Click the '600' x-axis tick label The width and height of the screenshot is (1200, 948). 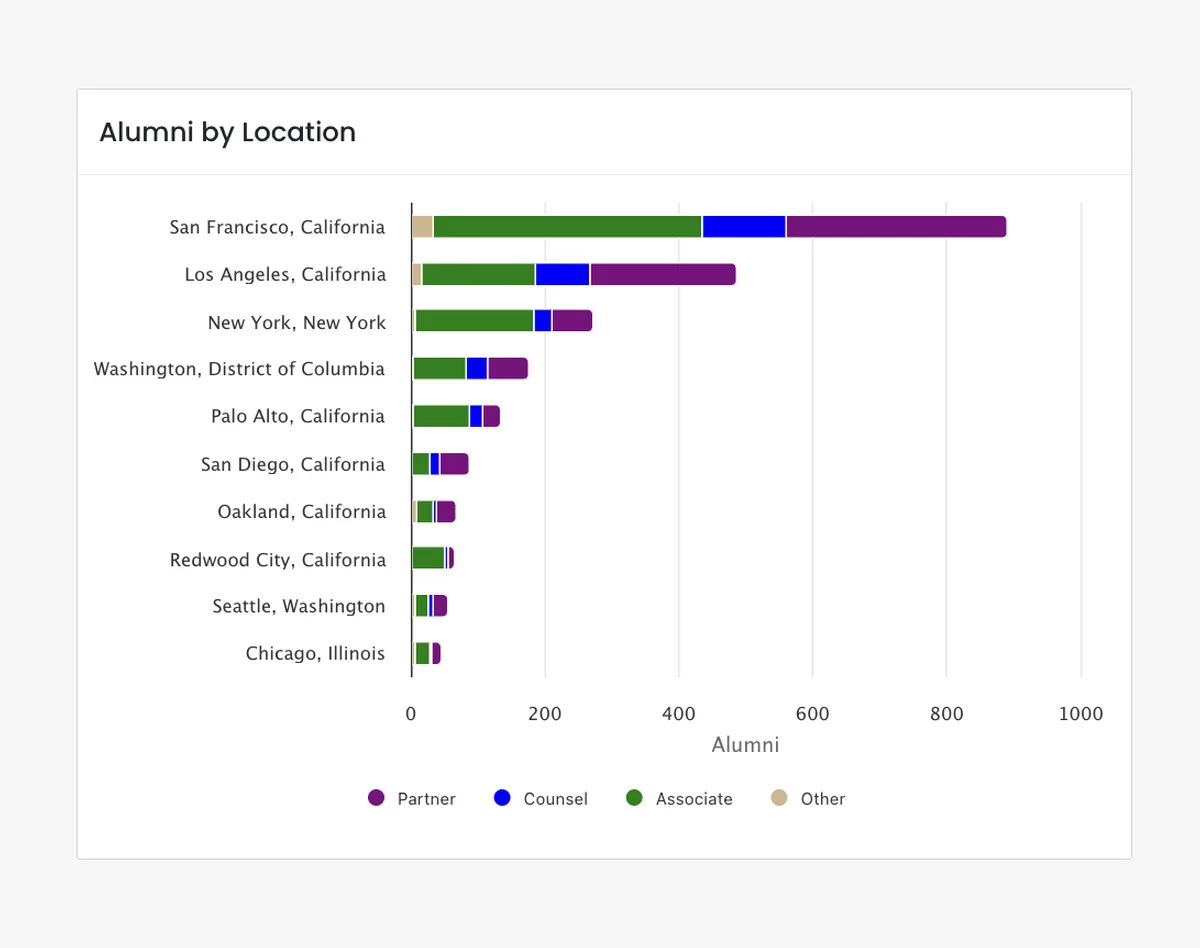(813, 714)
